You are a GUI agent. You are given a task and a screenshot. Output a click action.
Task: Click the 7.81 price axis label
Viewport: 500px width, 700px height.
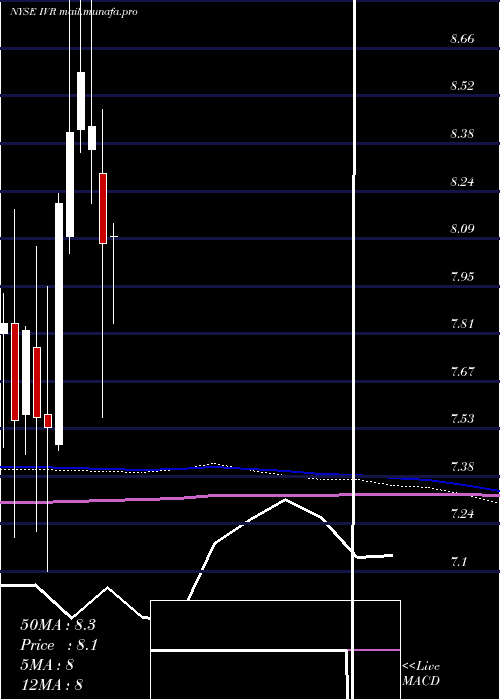[x=462, y=324]
